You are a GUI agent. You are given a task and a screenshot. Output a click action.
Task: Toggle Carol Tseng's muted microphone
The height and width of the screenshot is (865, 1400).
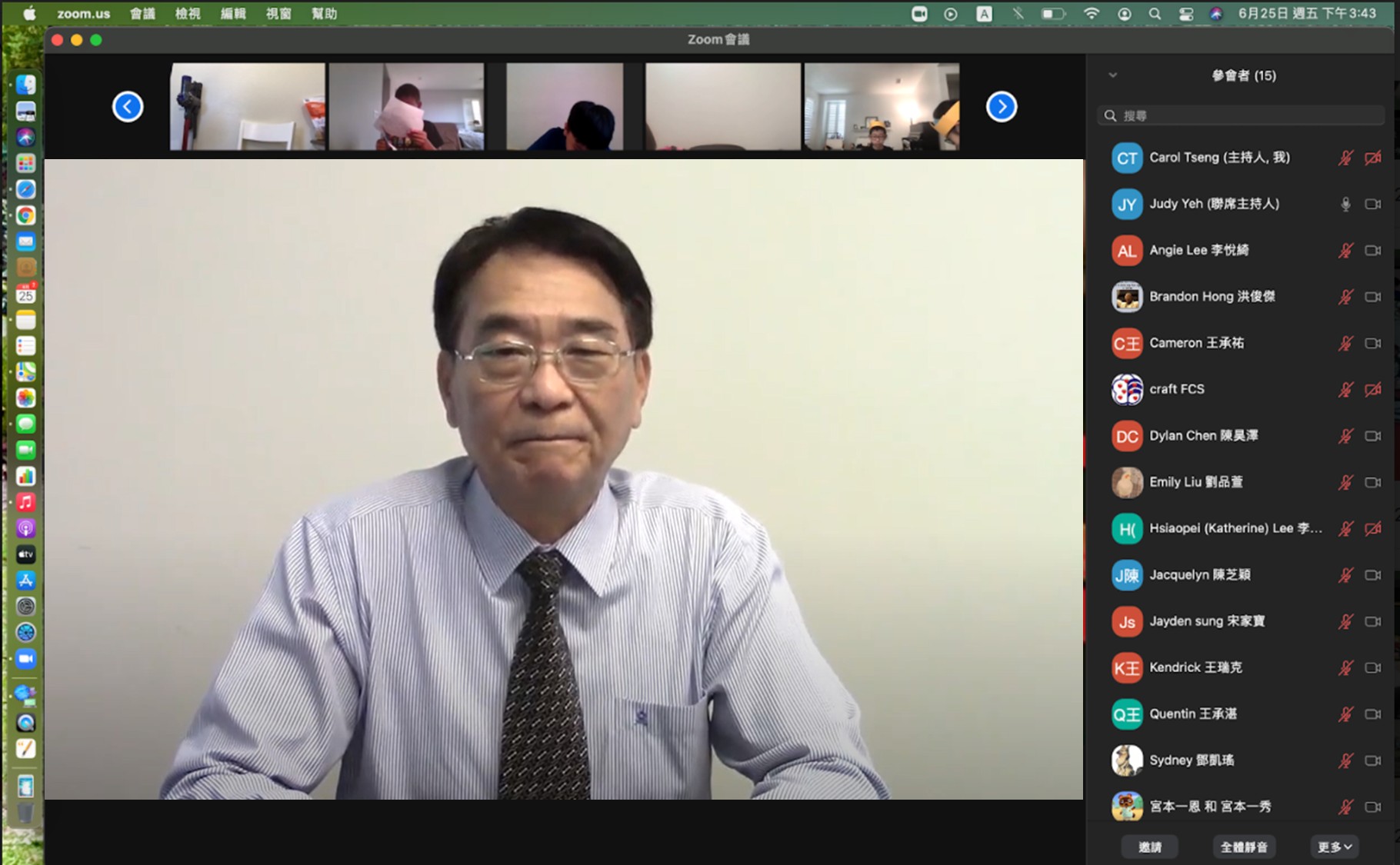coord(1345,158)
